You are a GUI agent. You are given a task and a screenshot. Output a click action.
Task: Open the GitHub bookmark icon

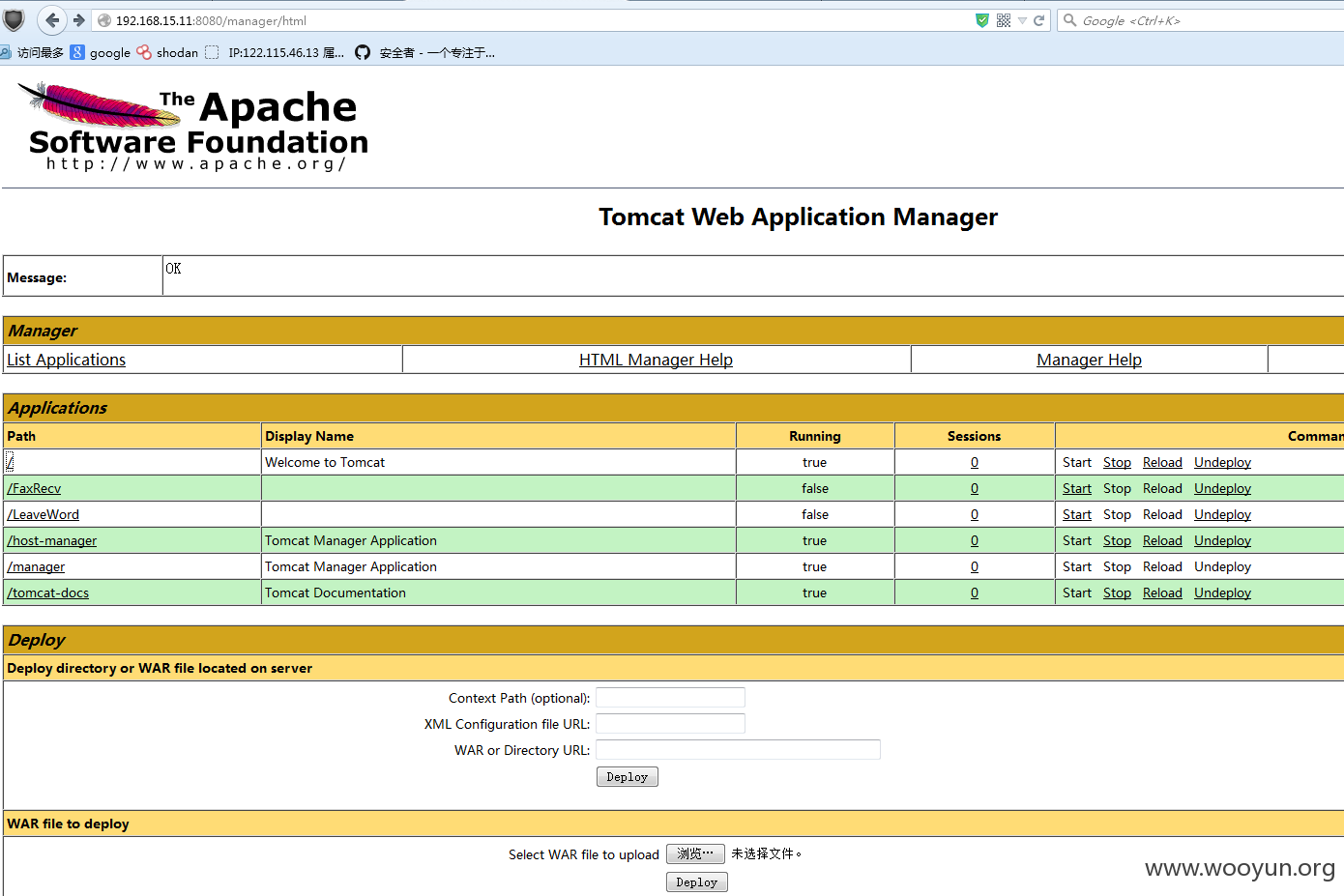(363, 52)
